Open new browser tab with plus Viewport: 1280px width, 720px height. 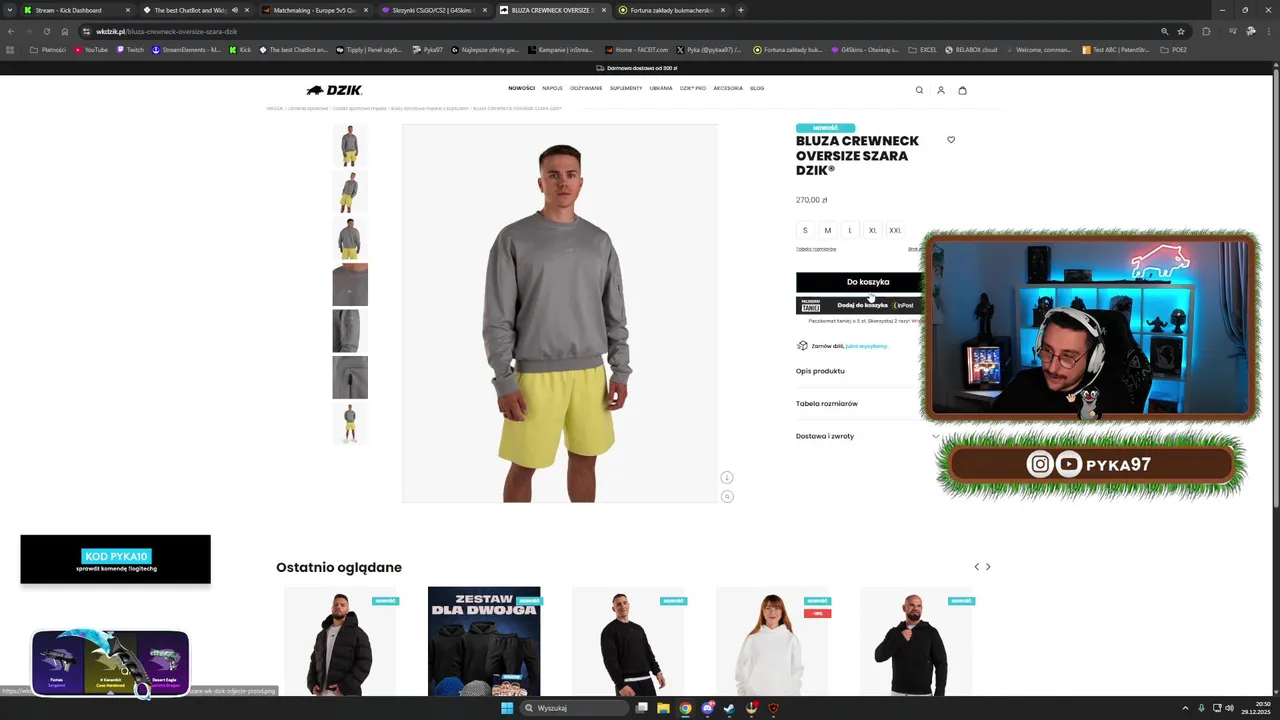741,10
